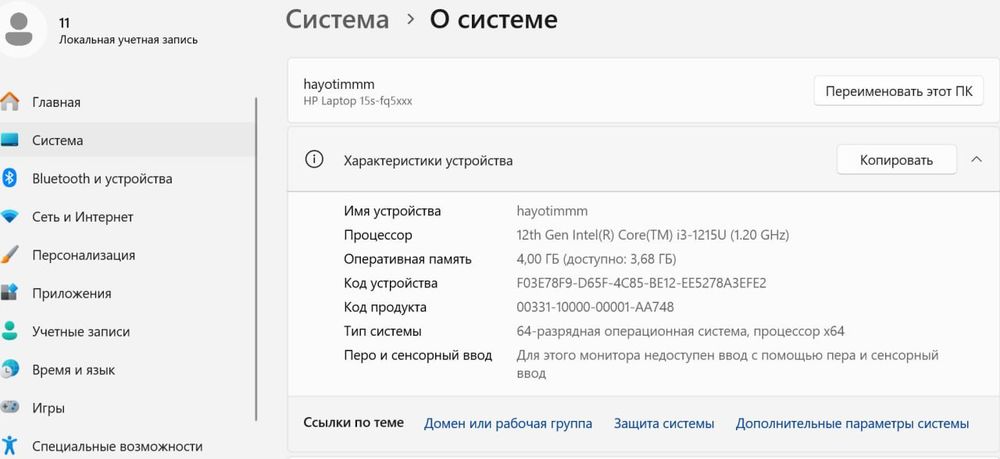Click the HP Laptop 15s-fq5xxx model text
Viewport: 1000px width, 459px height.
tap(358, 101)
